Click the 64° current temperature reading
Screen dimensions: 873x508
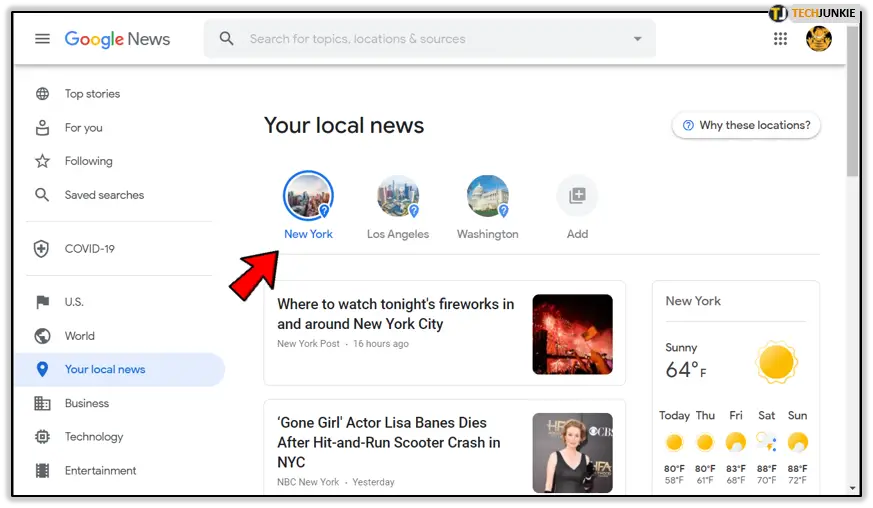pyautogui.click(x=686, y=369)
